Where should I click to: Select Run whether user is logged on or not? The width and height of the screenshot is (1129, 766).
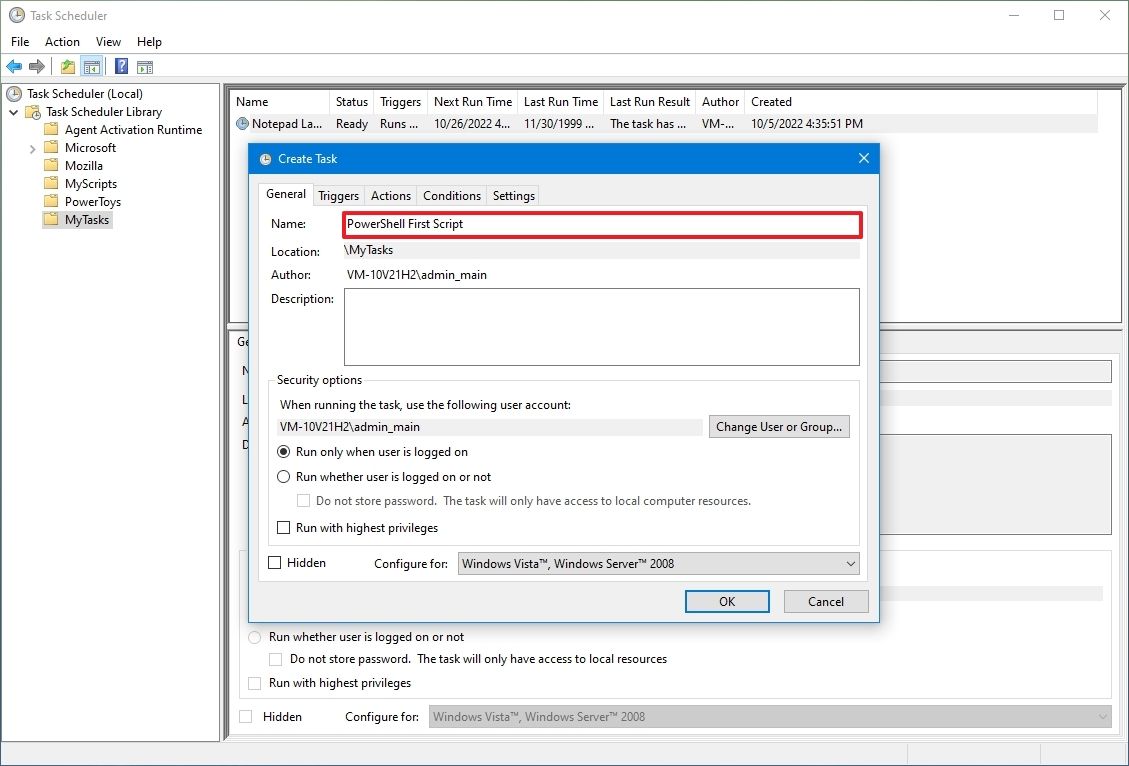pos(282,477)
